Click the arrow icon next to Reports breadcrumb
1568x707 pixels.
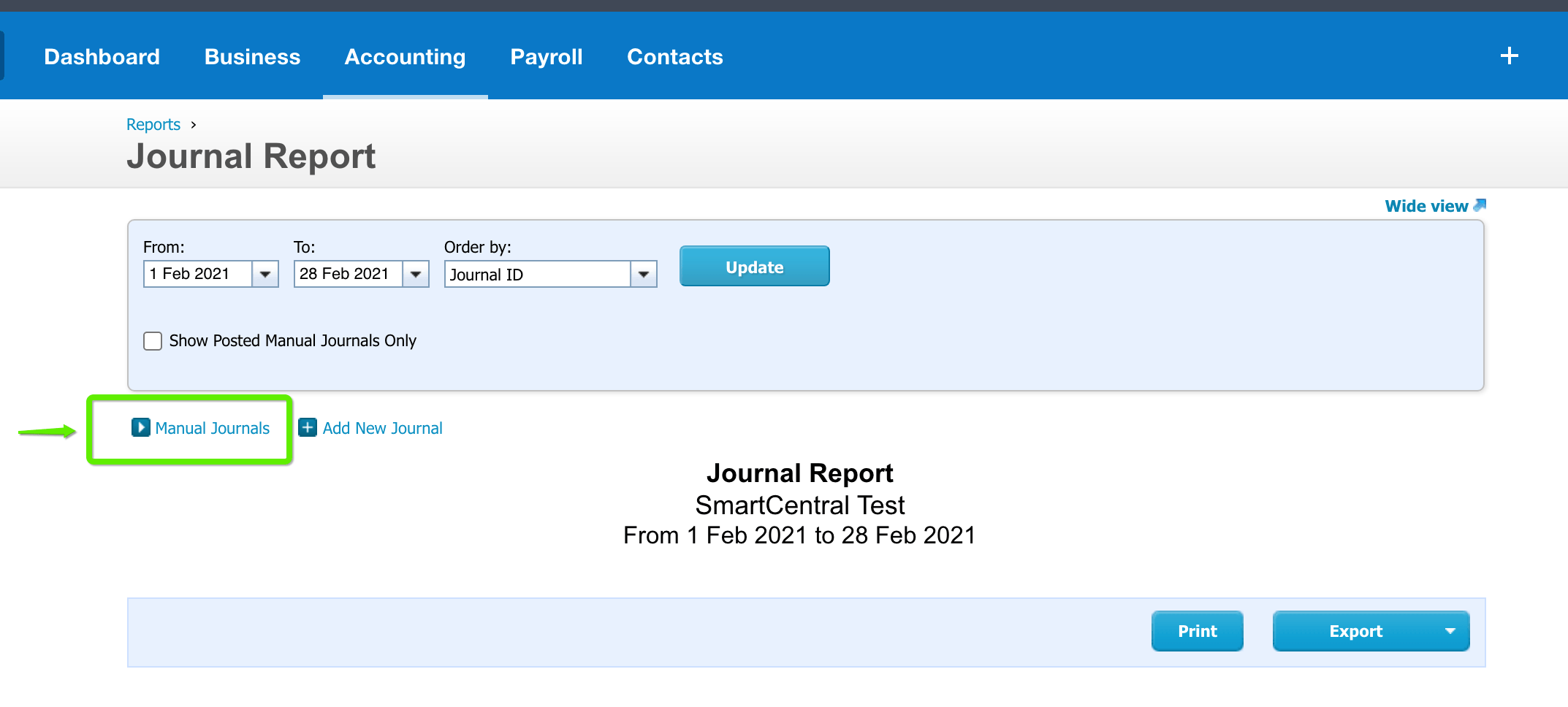(x=194, y=124)
